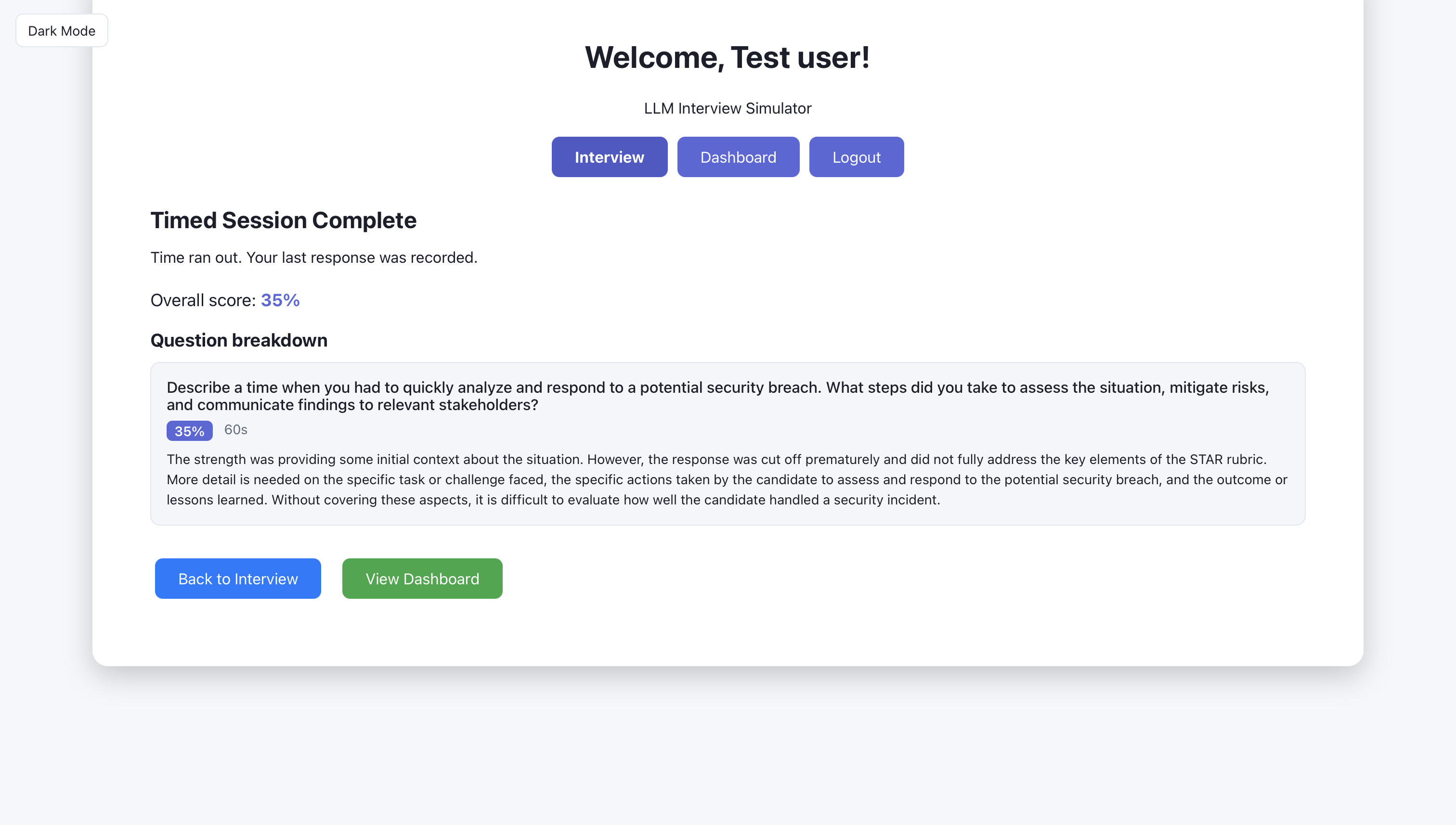Click the Welcome, Test user! title
1456x825 pixels.
point(727,57)
